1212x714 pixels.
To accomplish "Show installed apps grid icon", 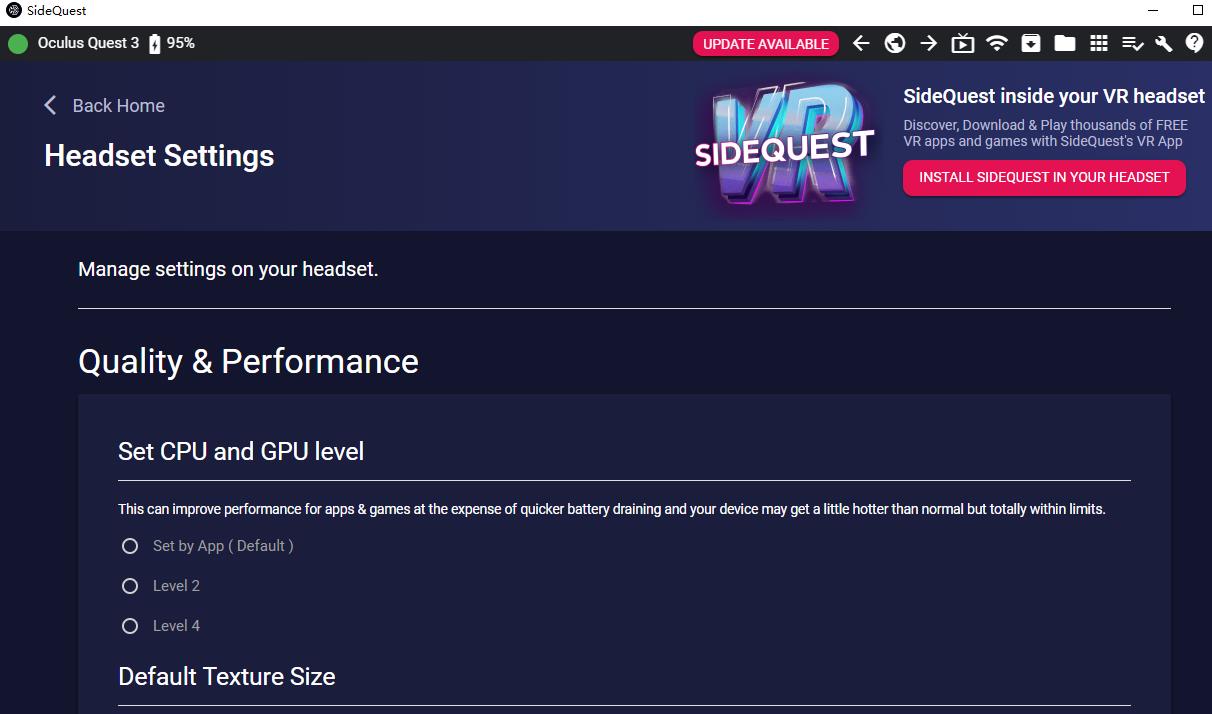I will 1098,43.
